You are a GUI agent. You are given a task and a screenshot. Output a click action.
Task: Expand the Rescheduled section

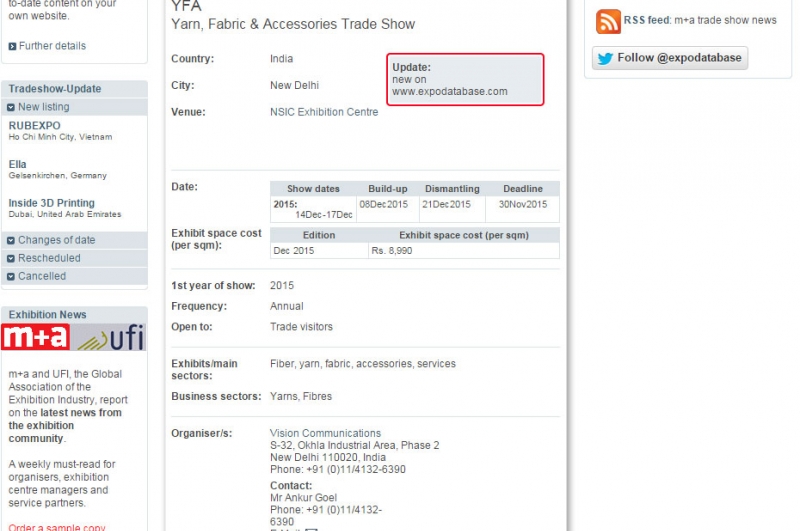click(49, 258)
